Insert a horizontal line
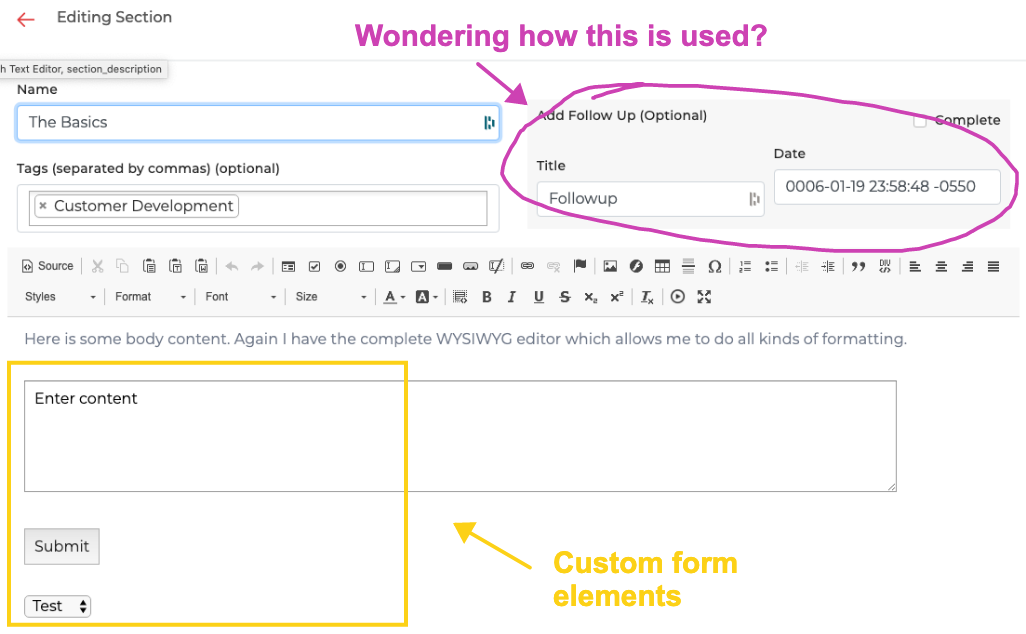Image resolution: width=1026 pixels, height=634 pixels. click(688, 266)
